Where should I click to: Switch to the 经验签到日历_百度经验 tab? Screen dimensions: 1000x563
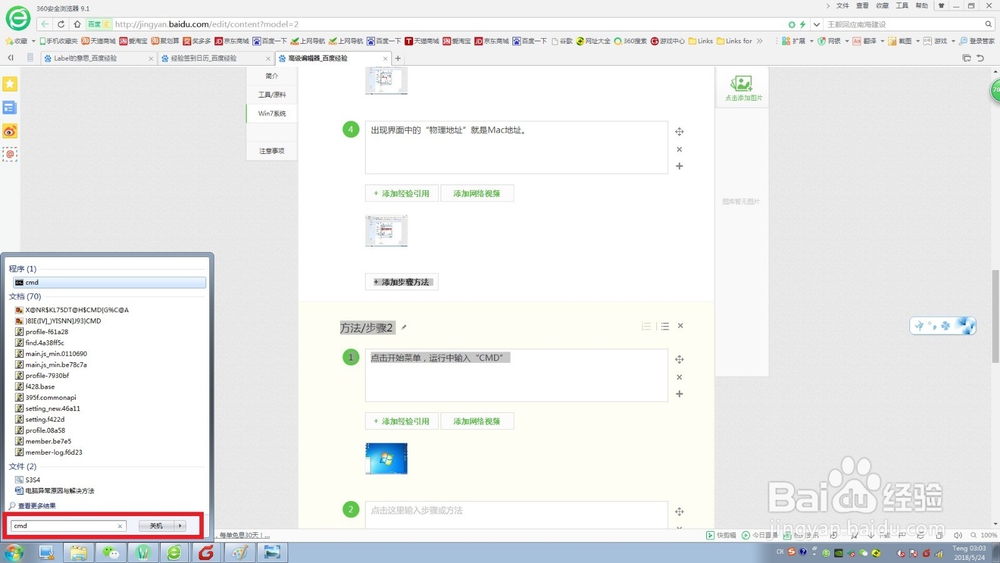click(215, 58)
